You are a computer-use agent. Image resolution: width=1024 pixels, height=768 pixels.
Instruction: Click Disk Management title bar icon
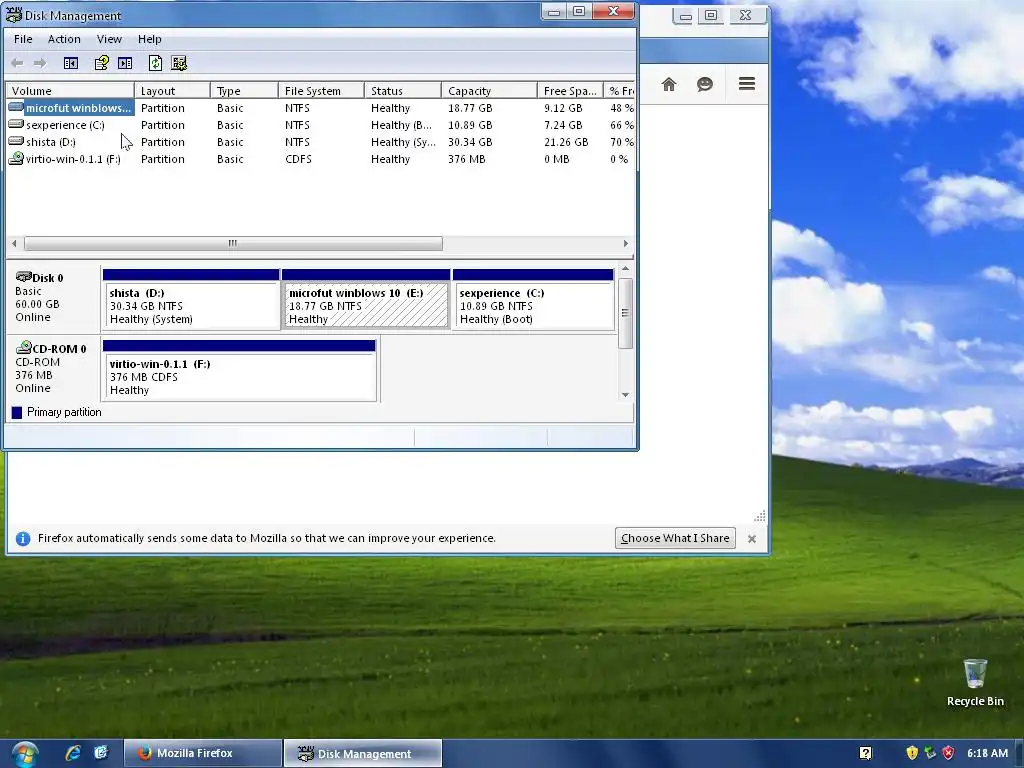coord(14,14)
